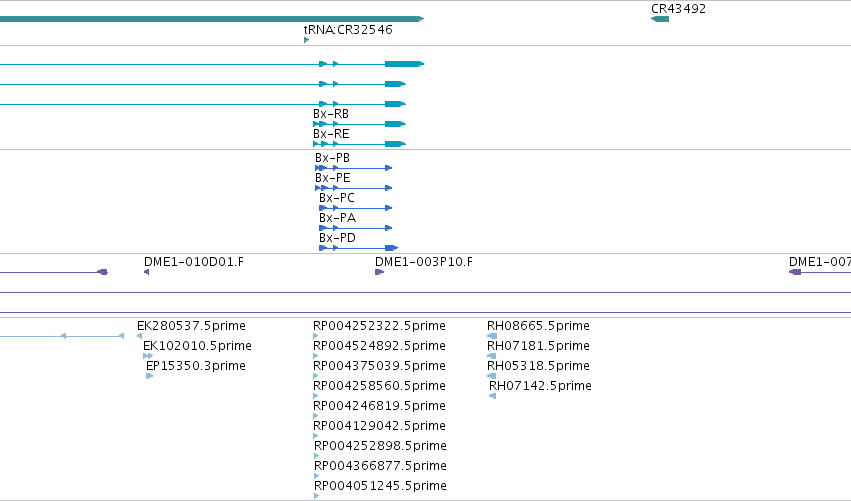Open the RP004258560.5prime label
This screenshot has width=851, height=501.
tap(379, 386)
